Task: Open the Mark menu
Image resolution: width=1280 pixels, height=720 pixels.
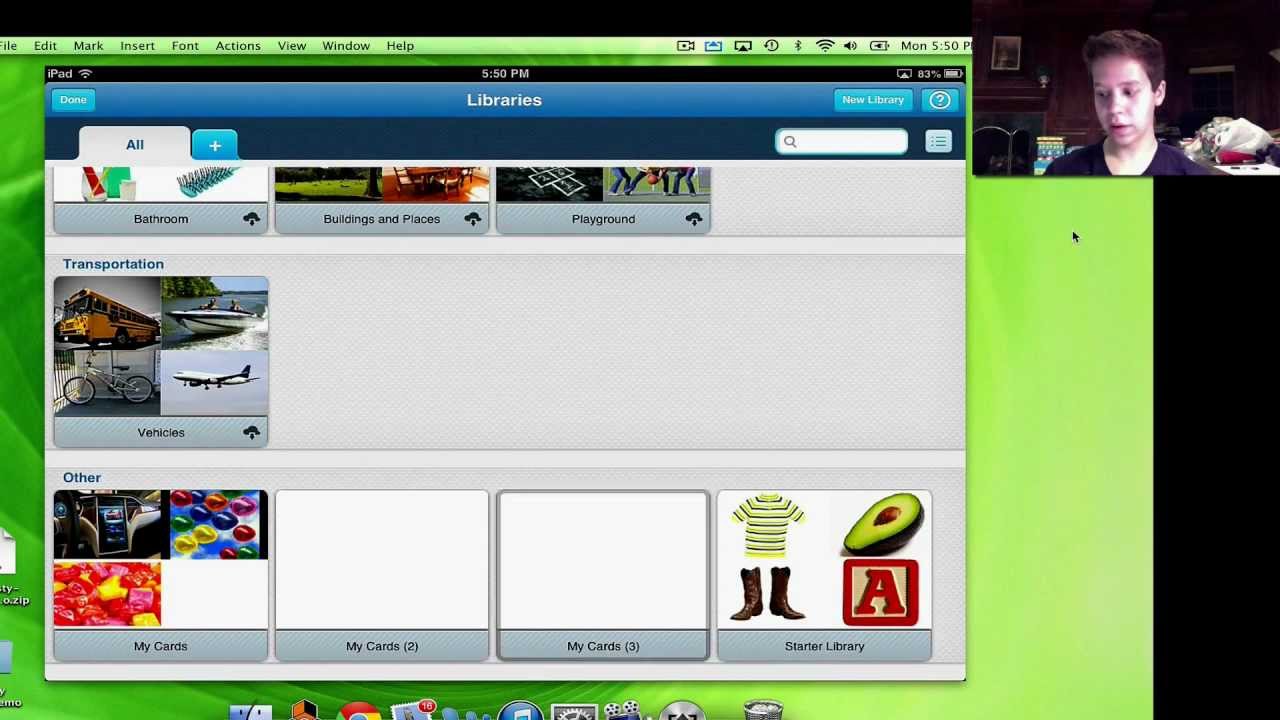Action: point(88,46)
